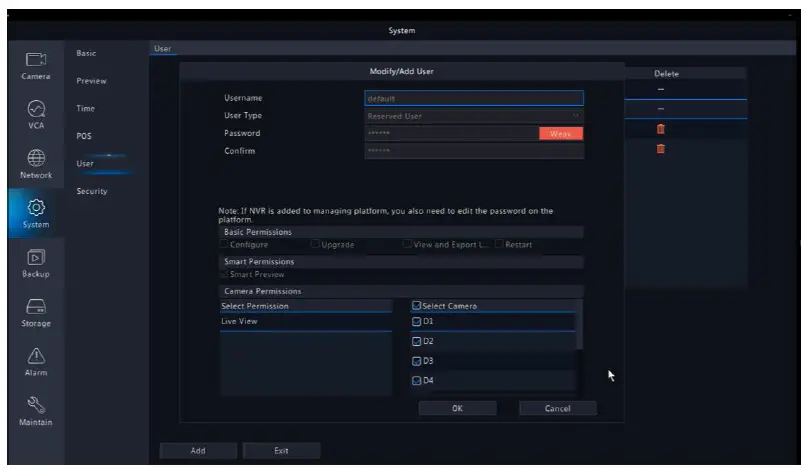Uncheck camera D4 checkbox

(416, 381)
